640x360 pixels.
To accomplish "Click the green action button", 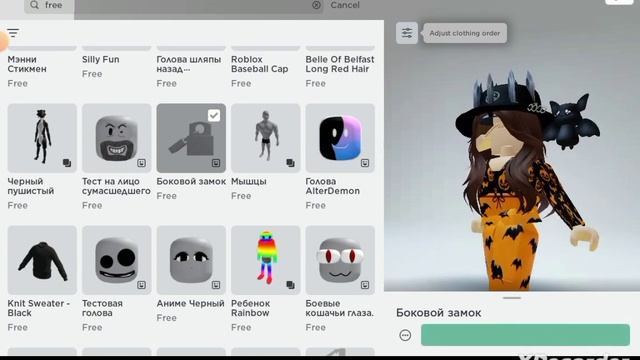I will 525,335.
